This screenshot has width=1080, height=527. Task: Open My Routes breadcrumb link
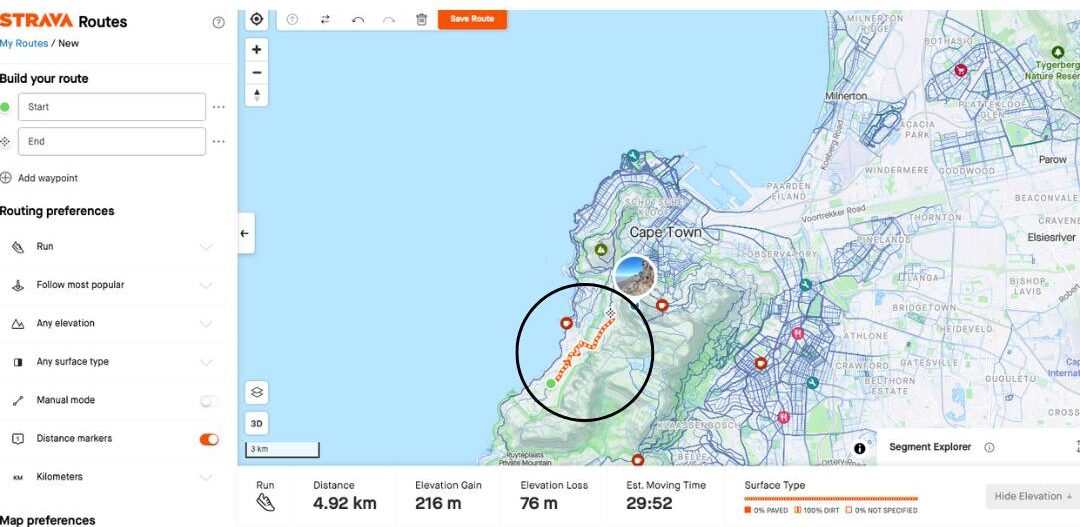[x=24, y=43]
